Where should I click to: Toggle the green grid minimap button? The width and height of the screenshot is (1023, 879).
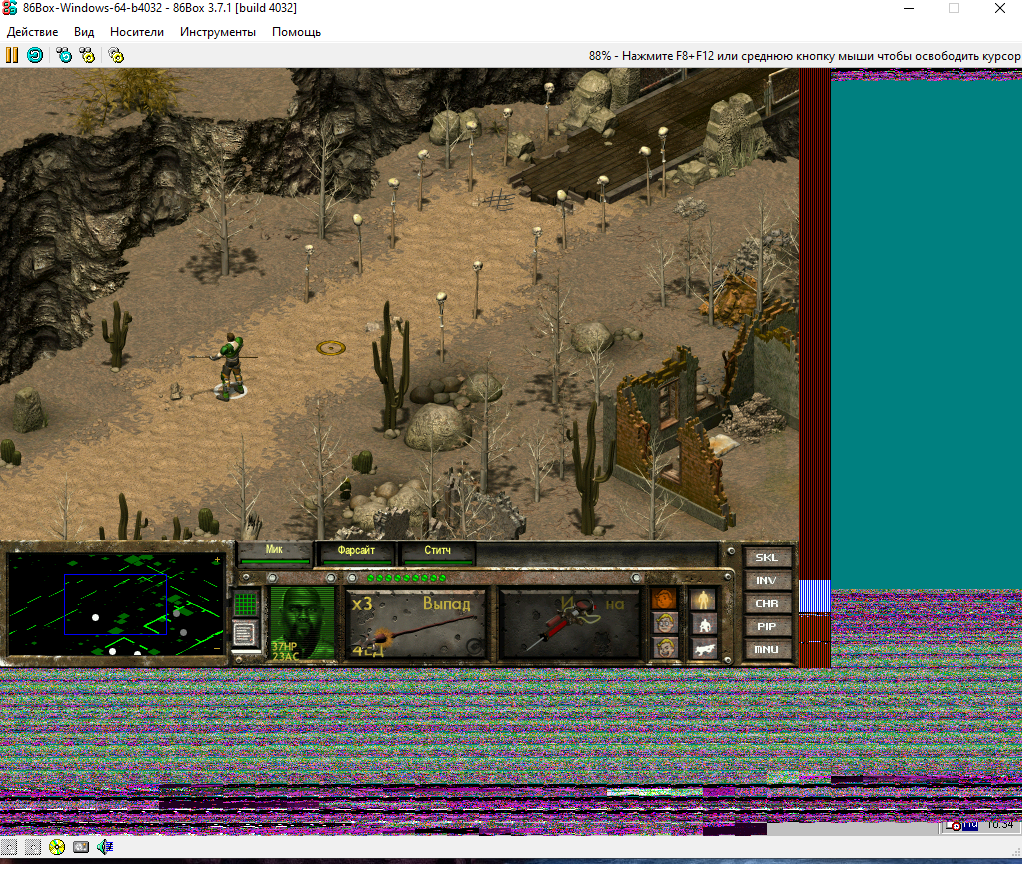(x=246, y=604)
